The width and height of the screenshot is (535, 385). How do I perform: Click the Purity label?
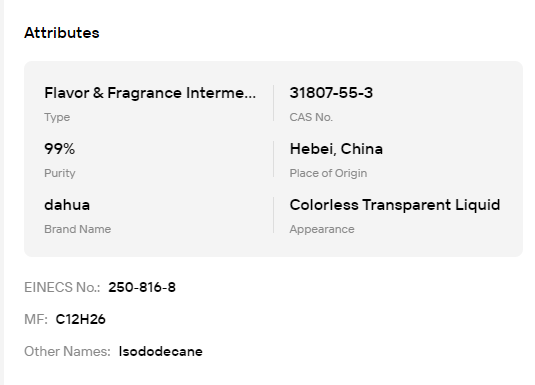point(60,173)
